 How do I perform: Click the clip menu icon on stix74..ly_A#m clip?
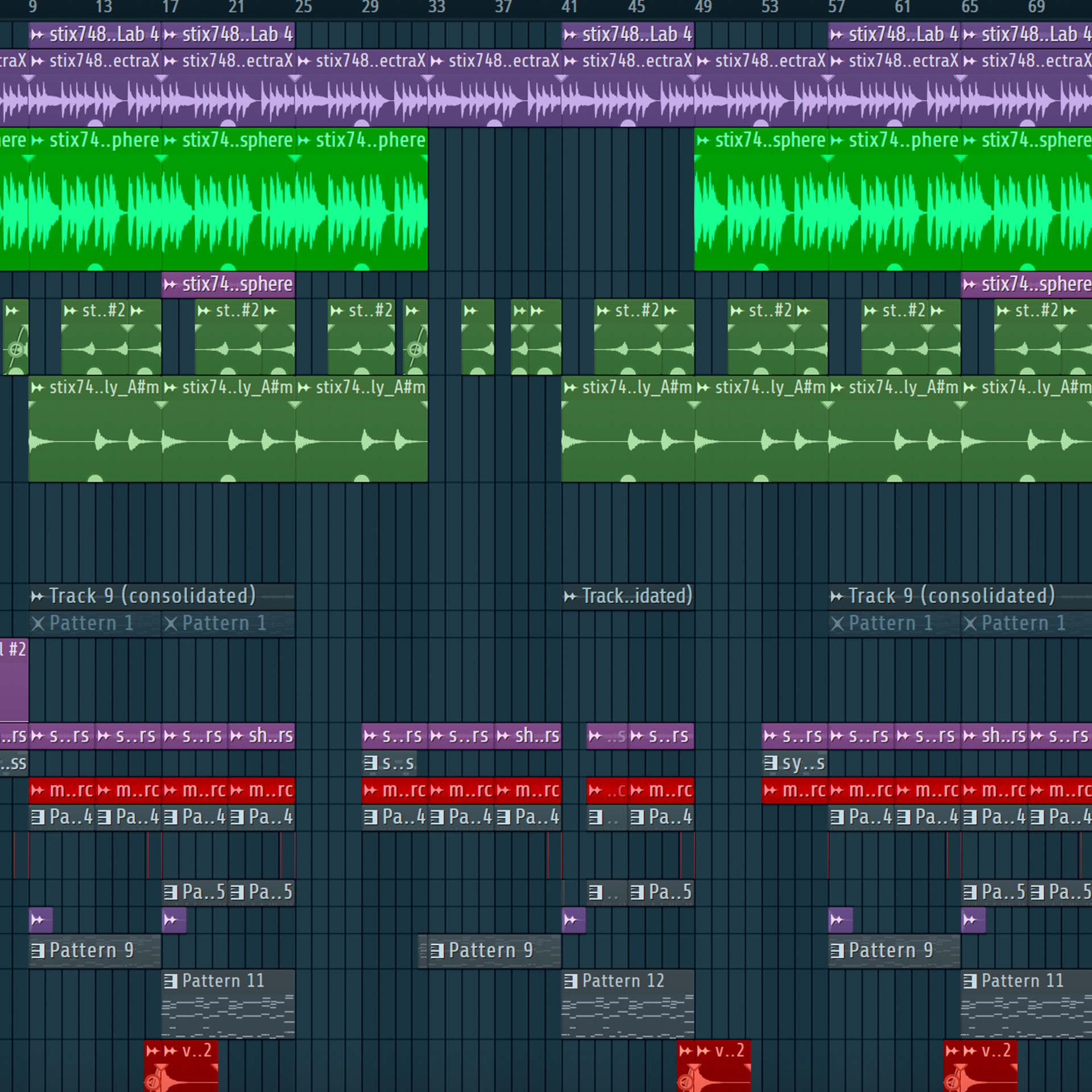point(36,387)
